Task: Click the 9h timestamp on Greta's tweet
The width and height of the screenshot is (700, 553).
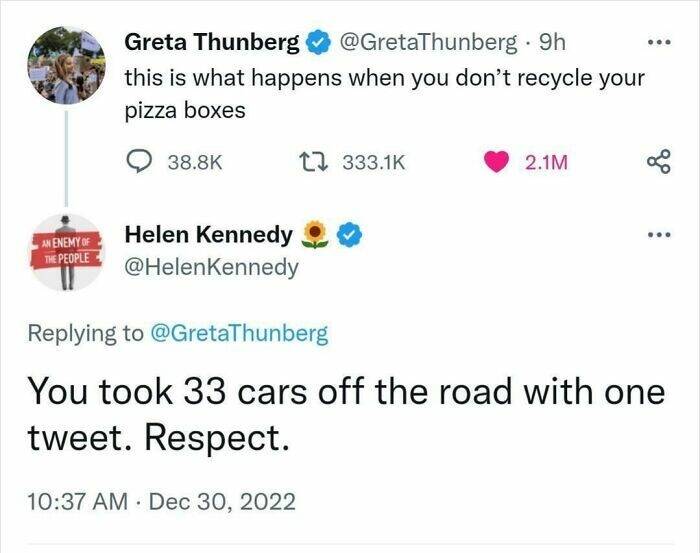Action: (552, 43)
